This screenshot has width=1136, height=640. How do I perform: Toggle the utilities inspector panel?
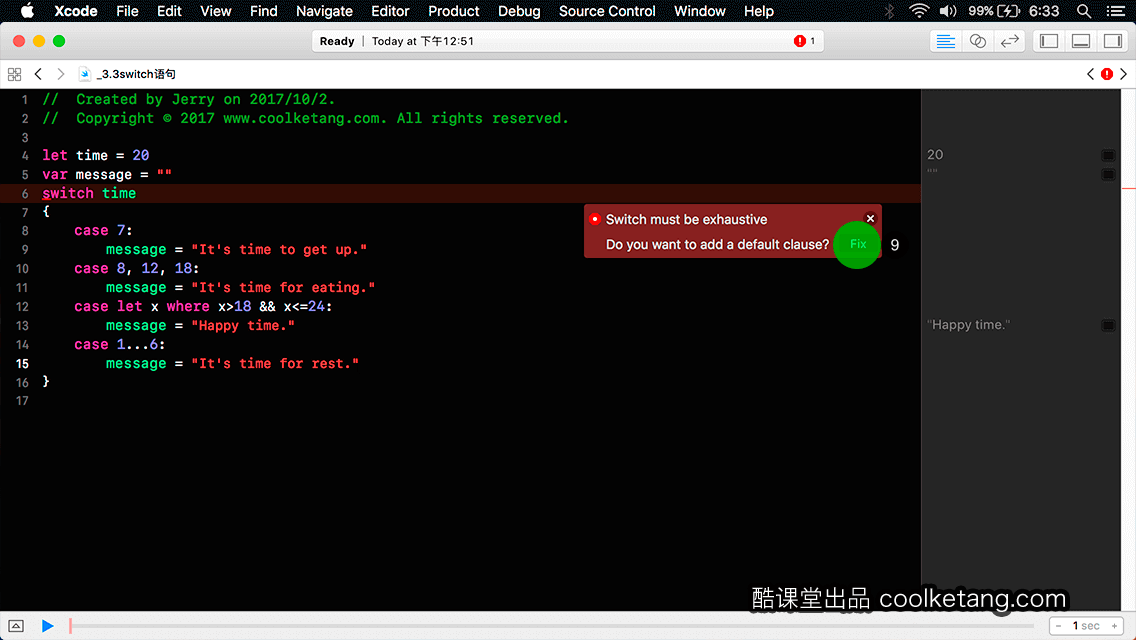(x=1113, y=41)
